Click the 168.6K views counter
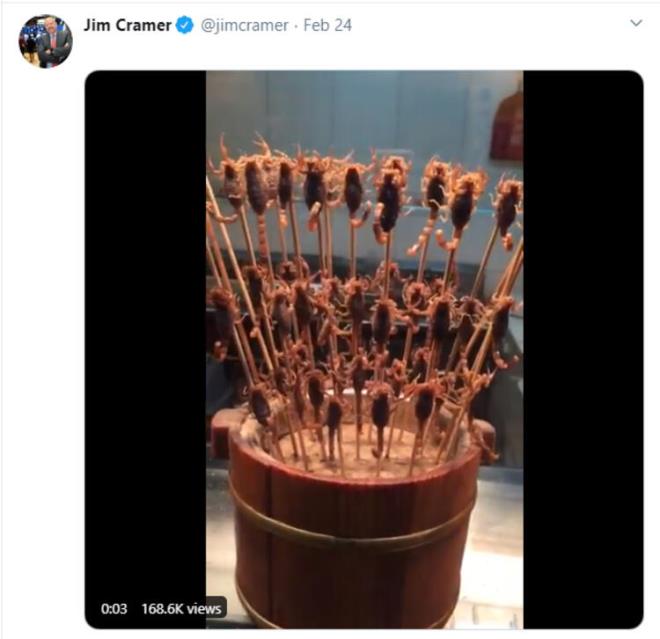Viewport: 660px width, 639px height. click(x=183, y=607)
